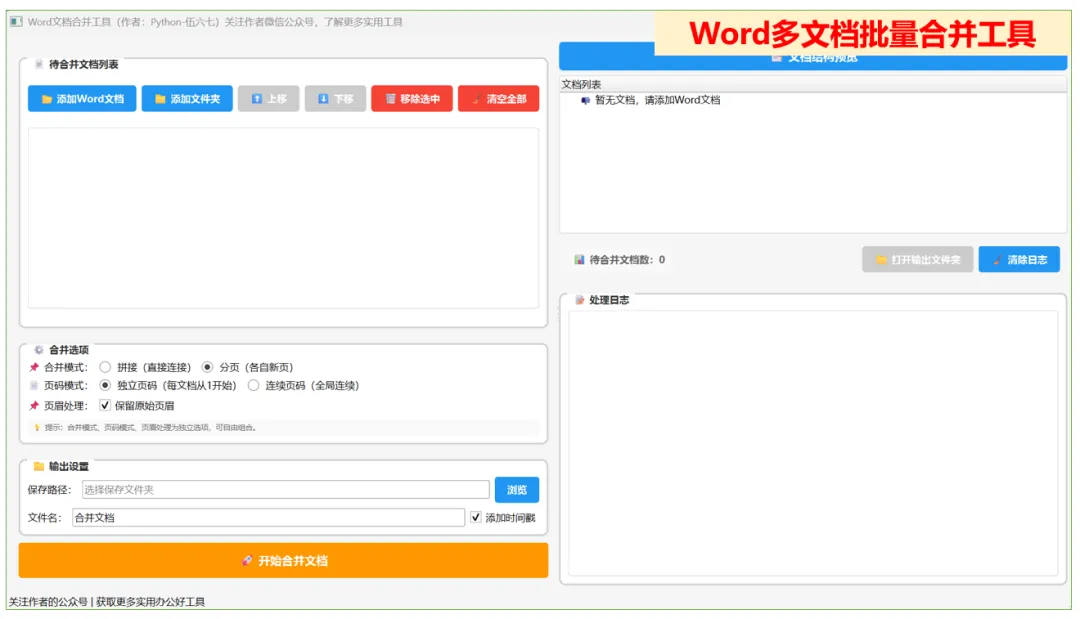
Task: Click the 待合并文档数: 0 text
Action: pyautogui.click(x=627, y=260)
